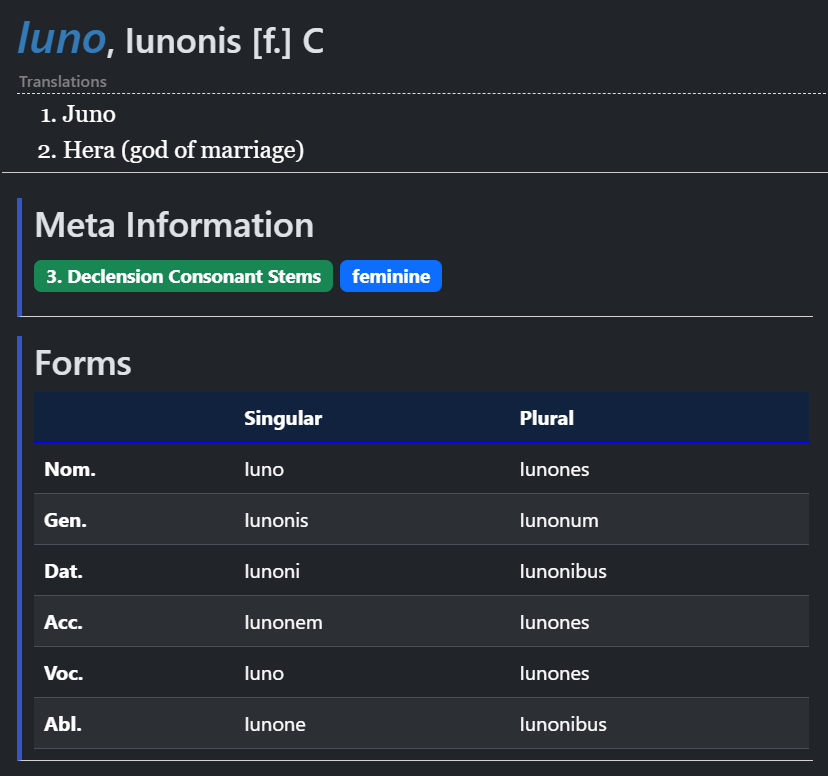Viewport: 828px width, 776px height.
Task: Click the "Plural" column header
Action: pyautogui.click(x=547, y=418)
